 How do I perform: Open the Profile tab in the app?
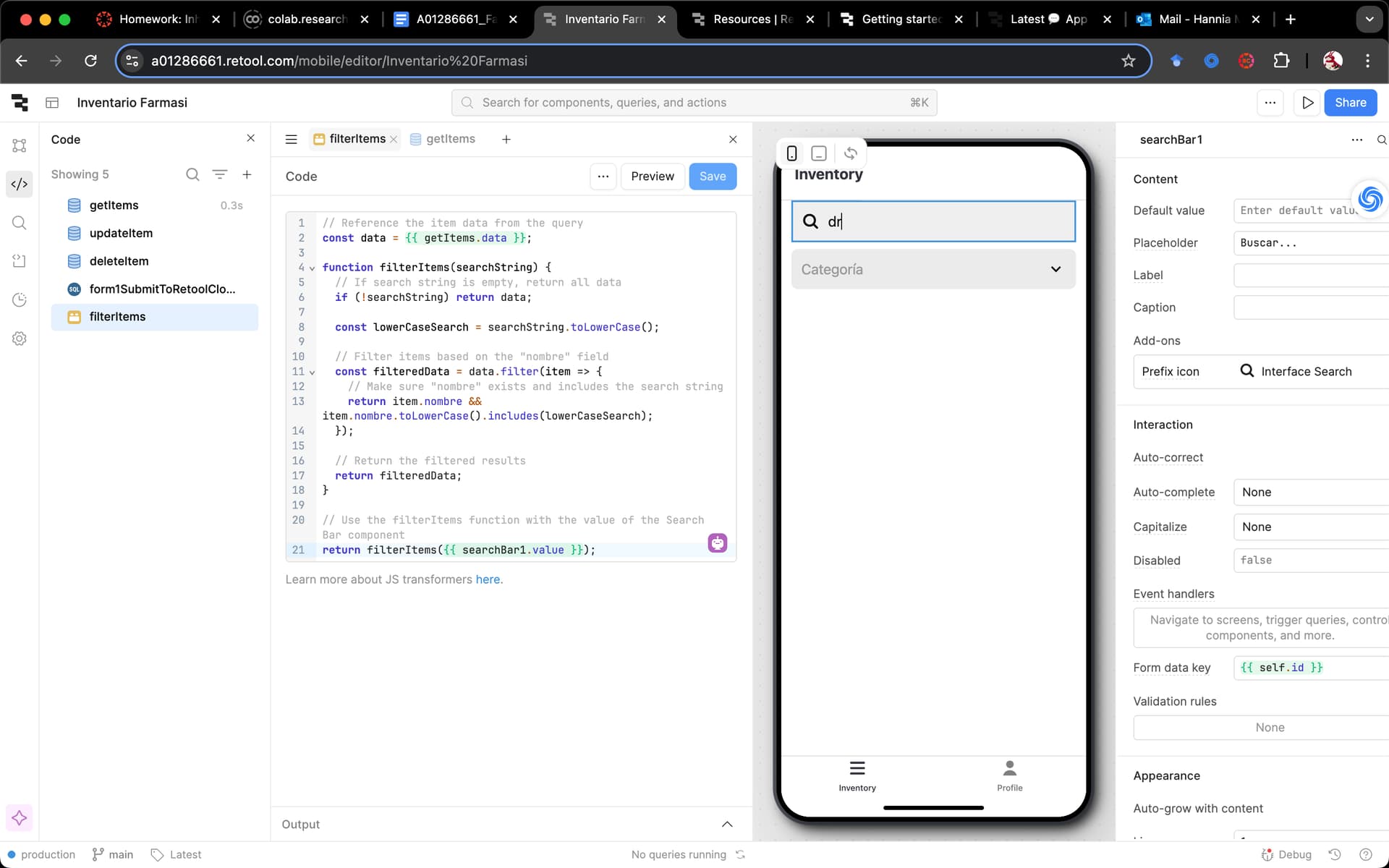1009,777
